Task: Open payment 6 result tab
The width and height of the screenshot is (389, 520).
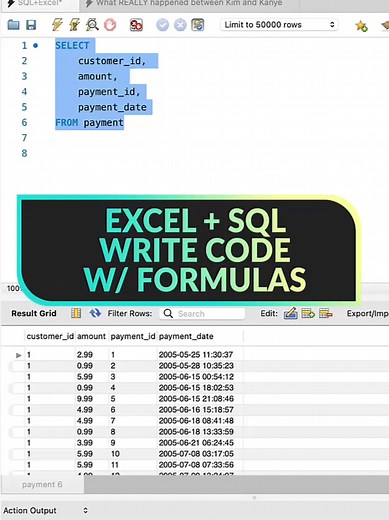Action: (x=42, y=484)
